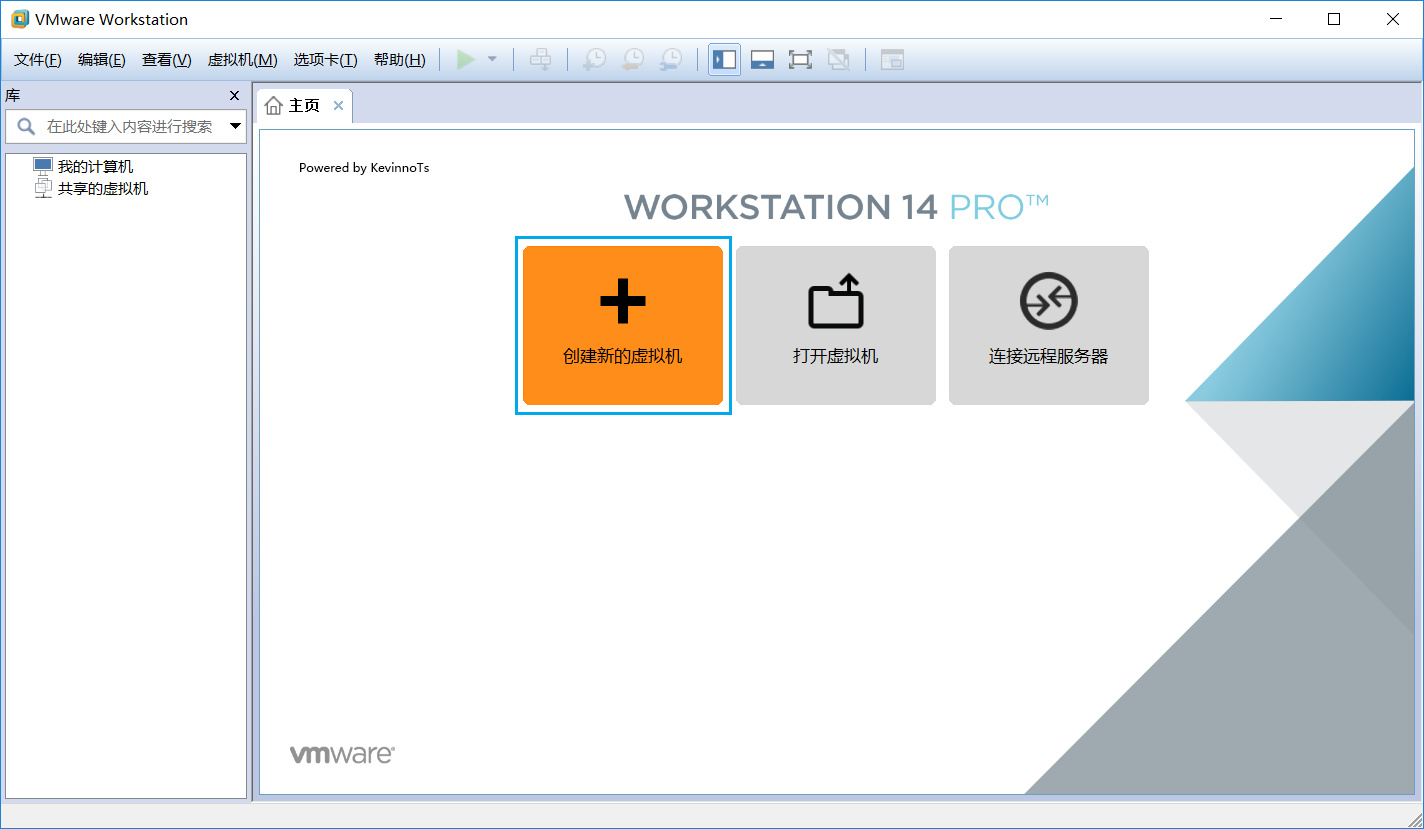Toggle the thumbnail bar view icon
Screen dimensions: 1424x829
pos(762,60)
